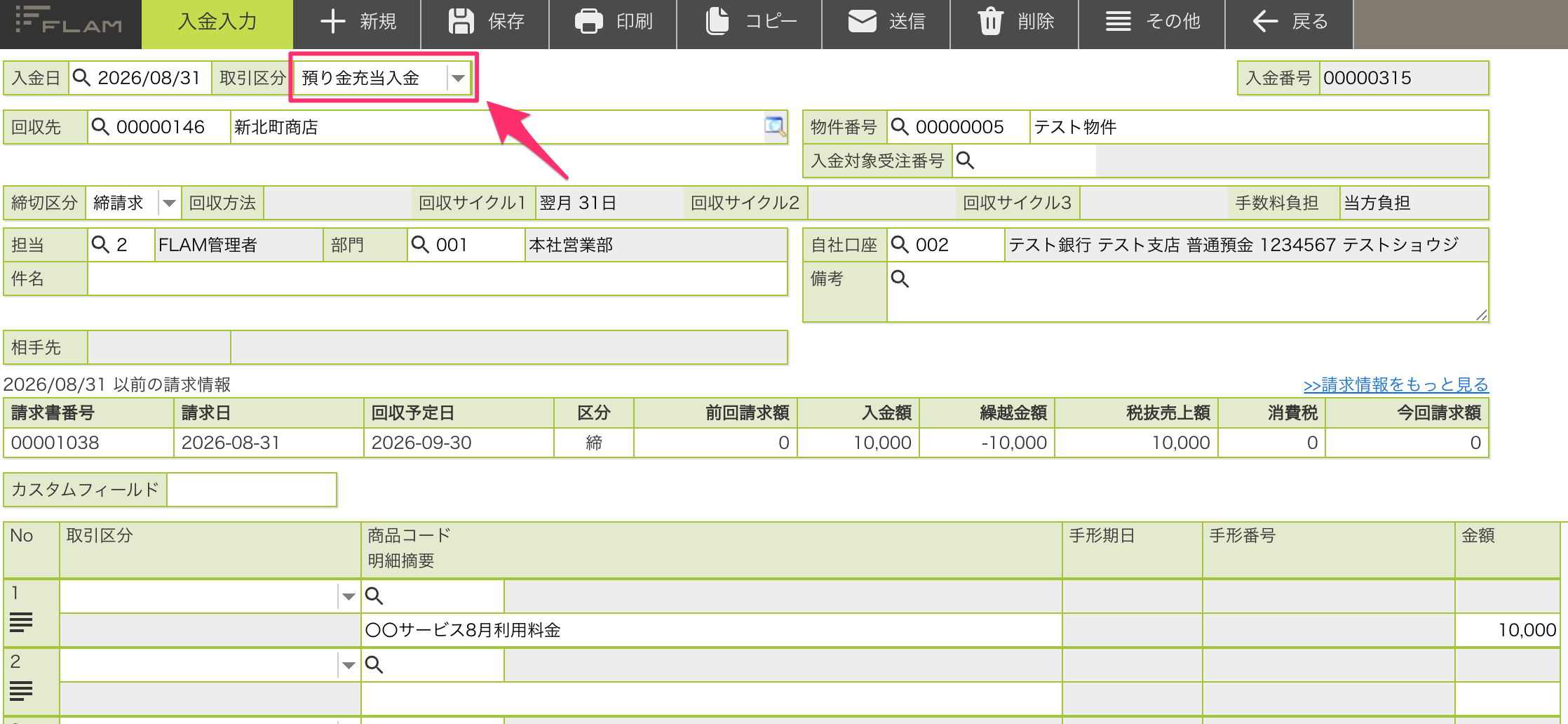The width and height of the screenshot is (1568, 724).
Task: Click the 自社口座 code 002
Action: pos(933,245)
